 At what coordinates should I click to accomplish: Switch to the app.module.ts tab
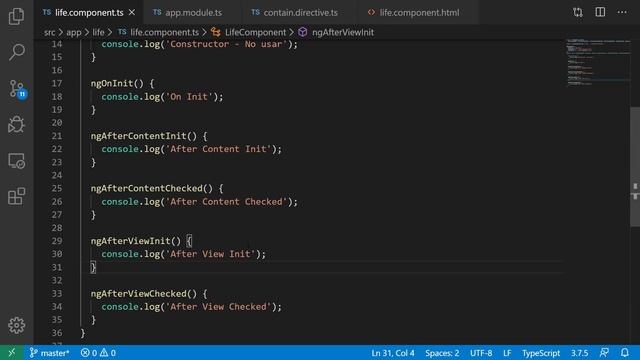193,13
